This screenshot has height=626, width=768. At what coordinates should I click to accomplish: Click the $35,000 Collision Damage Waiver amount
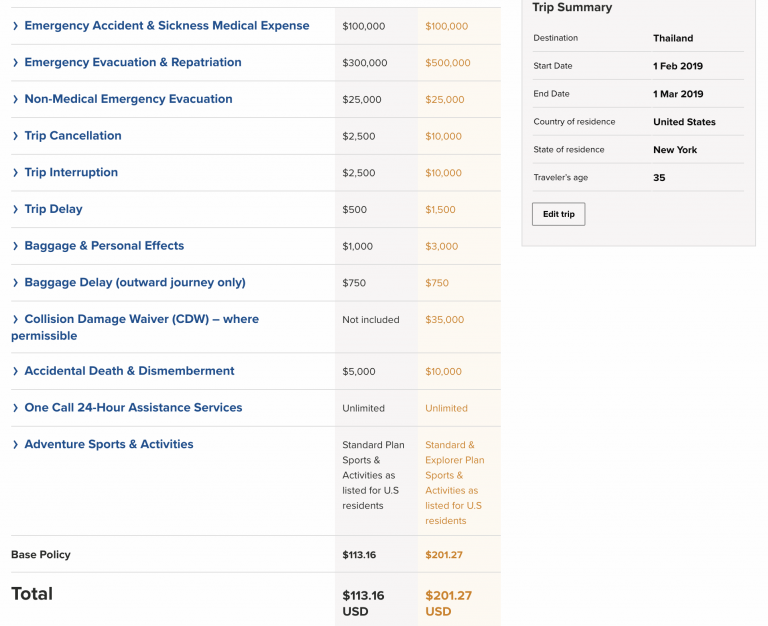(x=444, y=320)
